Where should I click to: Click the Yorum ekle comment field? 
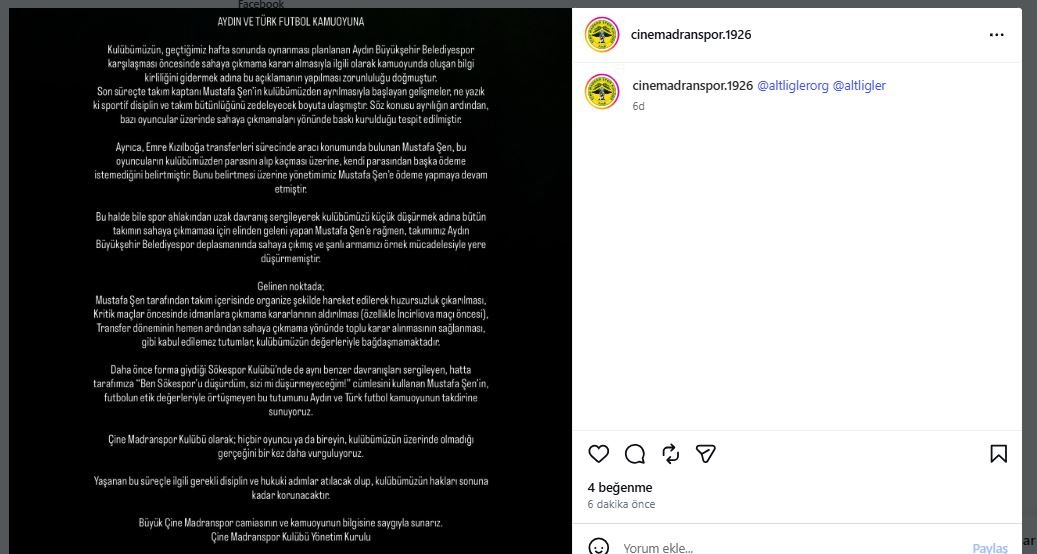[790, 548]
